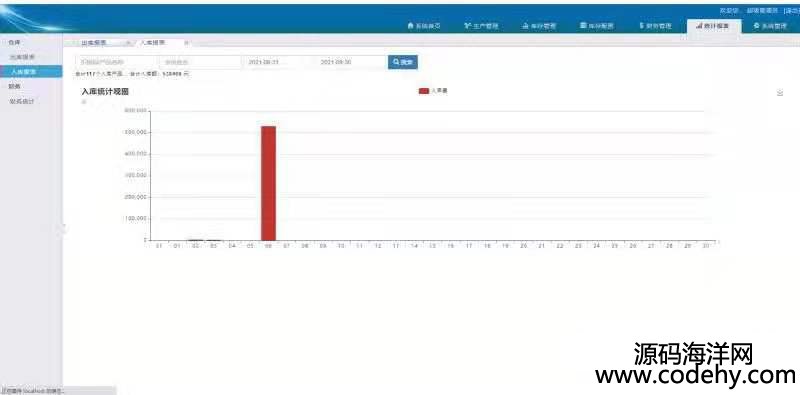Click the home icon in the top navigation
The image size is (800, 395).
410,26
